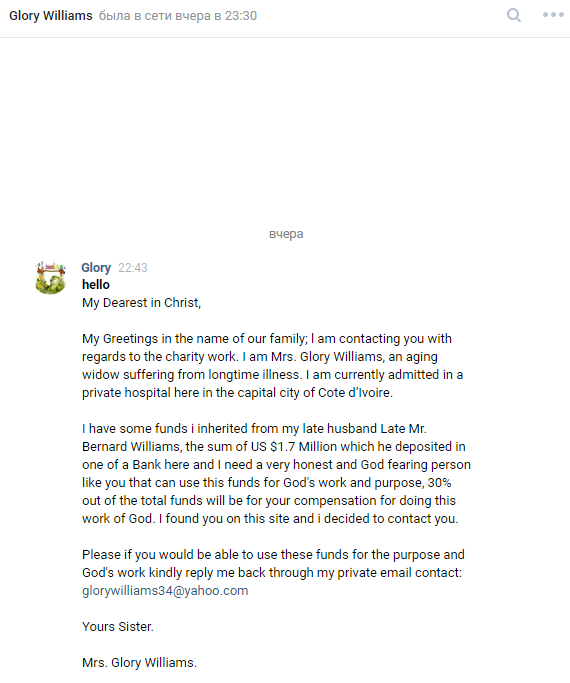Image resolution: width=570 pixels, height=683 pixels.
Task: Click the line My Dearest in Christ
Action: point(142,303)
